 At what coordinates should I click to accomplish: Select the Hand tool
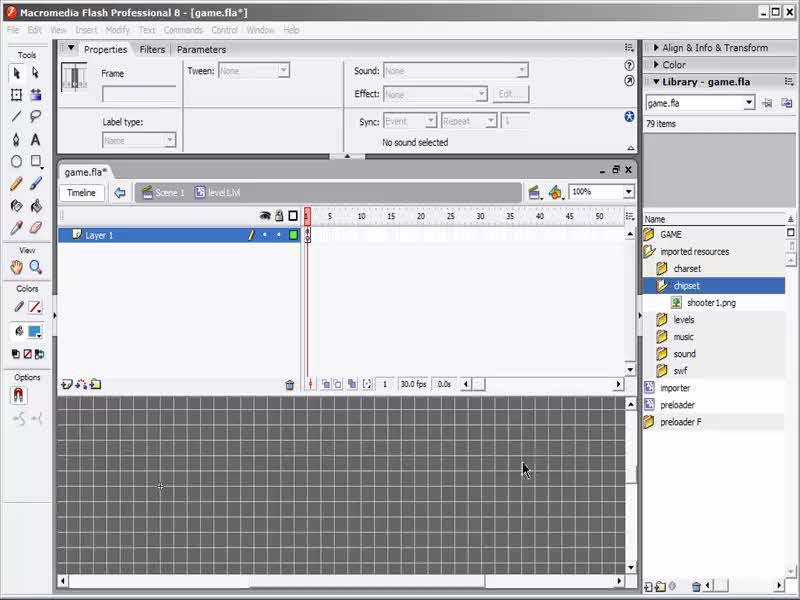coord(16,267)
